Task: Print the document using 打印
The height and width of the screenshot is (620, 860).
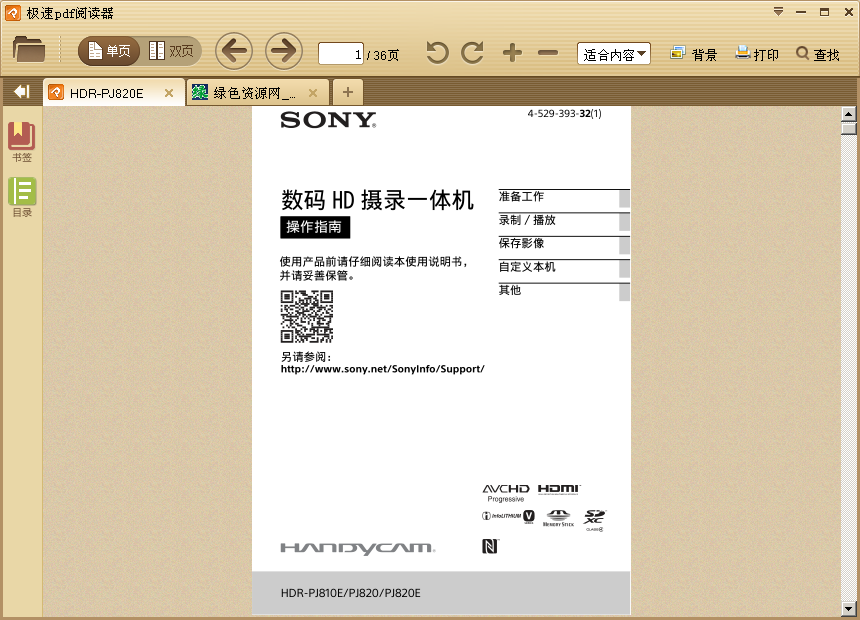Action: click(x=757, y=55)
